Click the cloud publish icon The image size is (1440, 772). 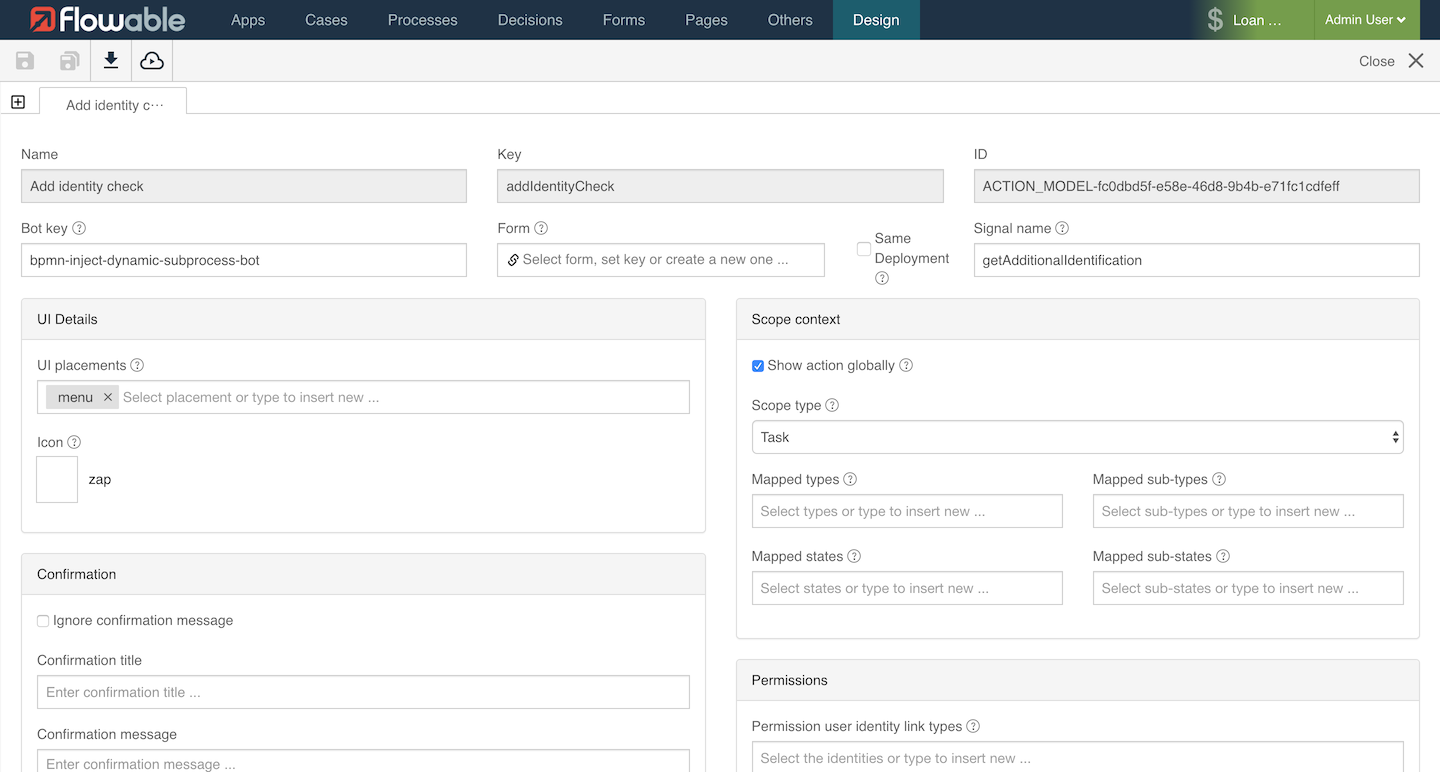(152, 61)
